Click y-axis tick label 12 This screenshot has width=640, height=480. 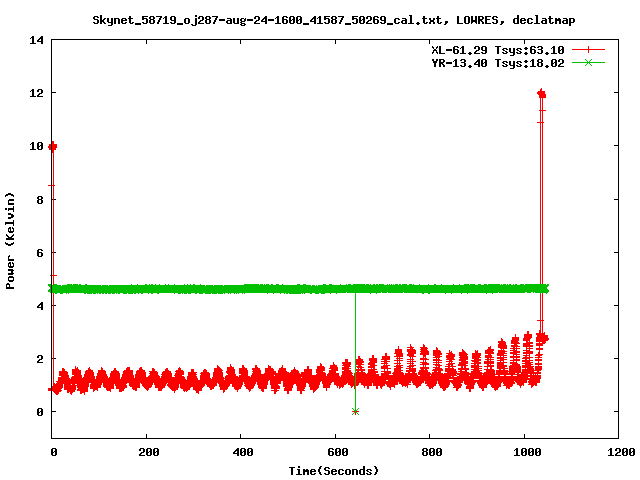(36, 93)
